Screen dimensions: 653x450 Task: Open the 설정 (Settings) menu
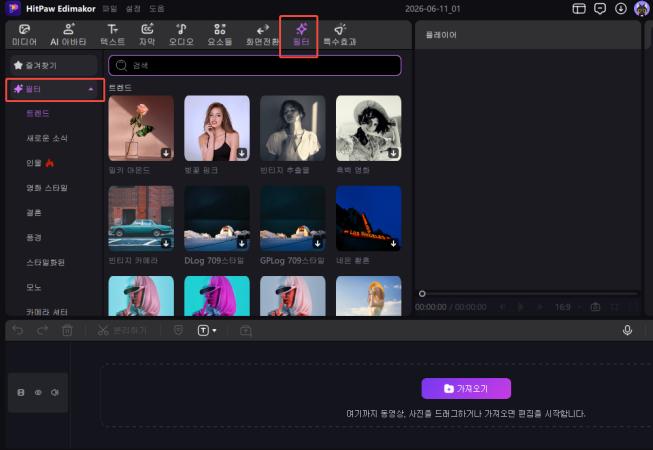coord(133,8)
